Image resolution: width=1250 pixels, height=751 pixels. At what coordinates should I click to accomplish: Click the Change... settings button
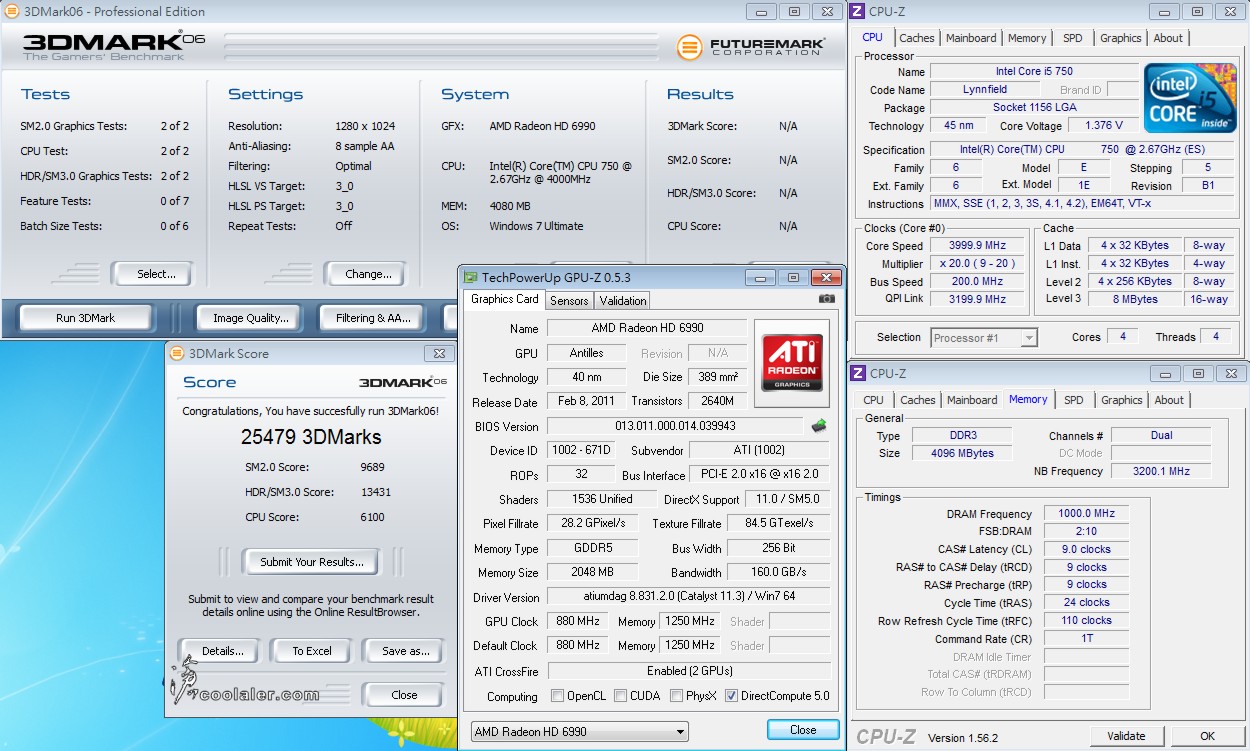click(x=368, y=274)
